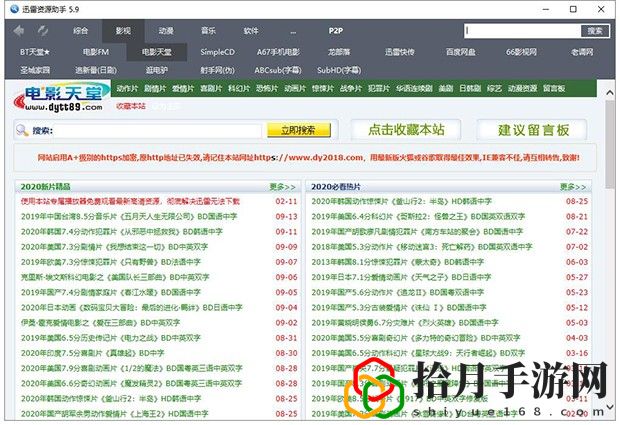Open 《五月天人生无限公司》 movie link
The image size is (620, 425).
pyautogui.click(x=129, y=217)
